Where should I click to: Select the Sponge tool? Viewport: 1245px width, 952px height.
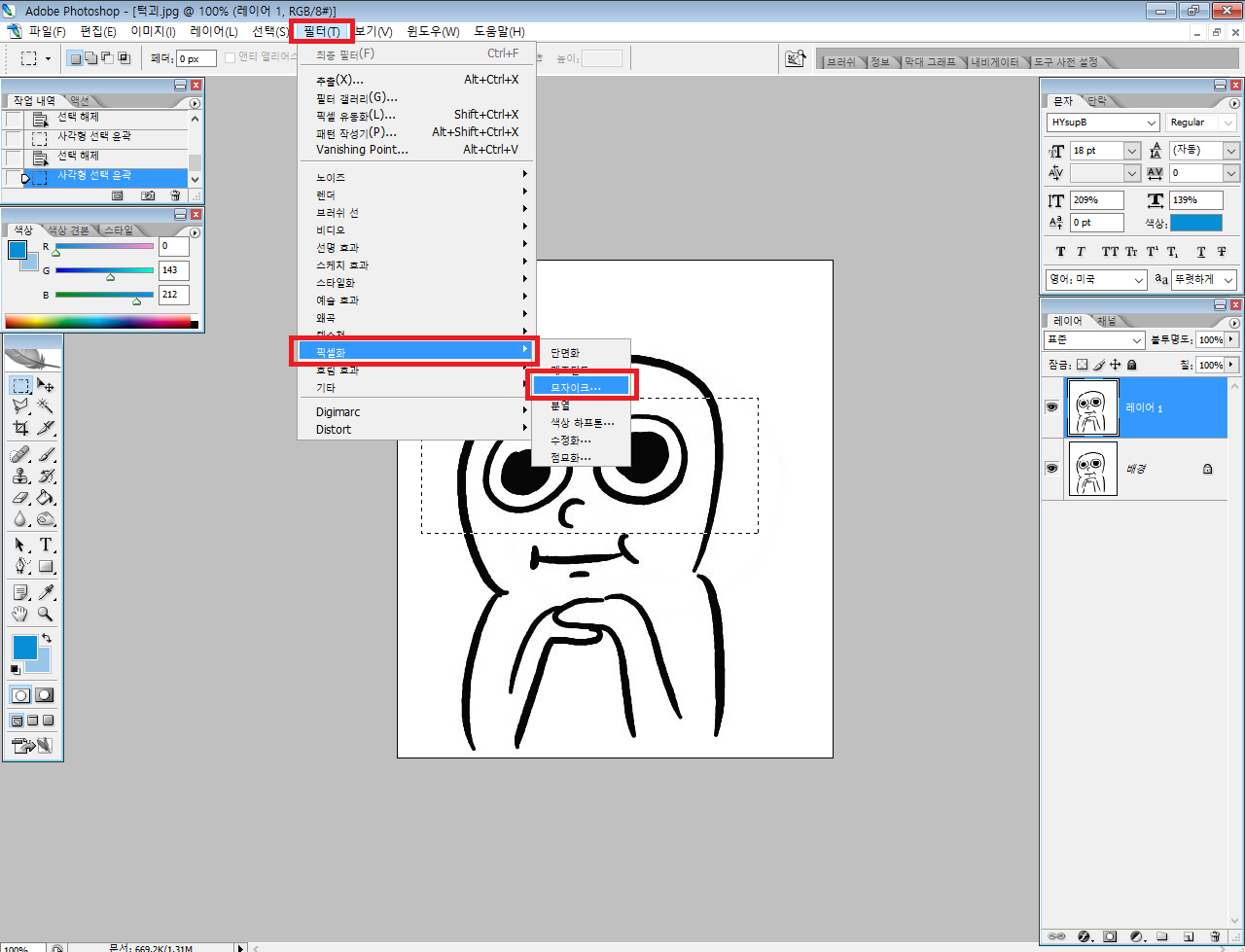tap(45, 518)
